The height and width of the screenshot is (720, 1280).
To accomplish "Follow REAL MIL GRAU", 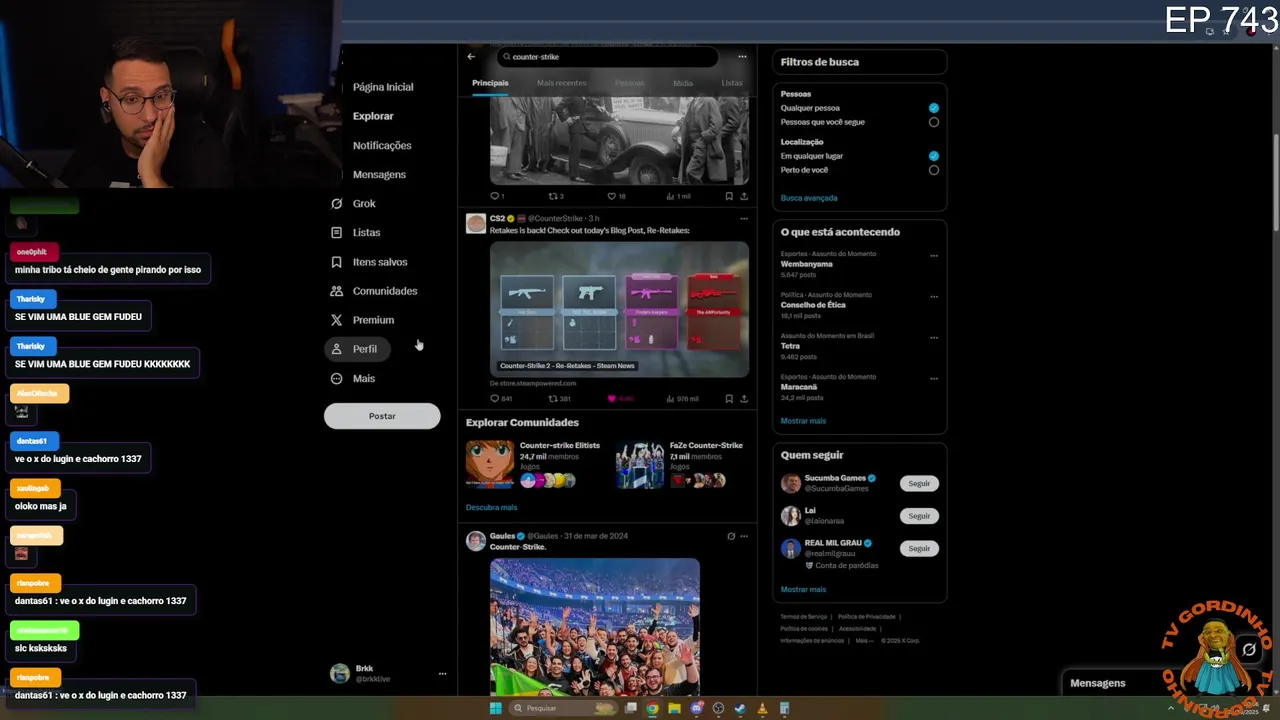I will click(919, 549).
